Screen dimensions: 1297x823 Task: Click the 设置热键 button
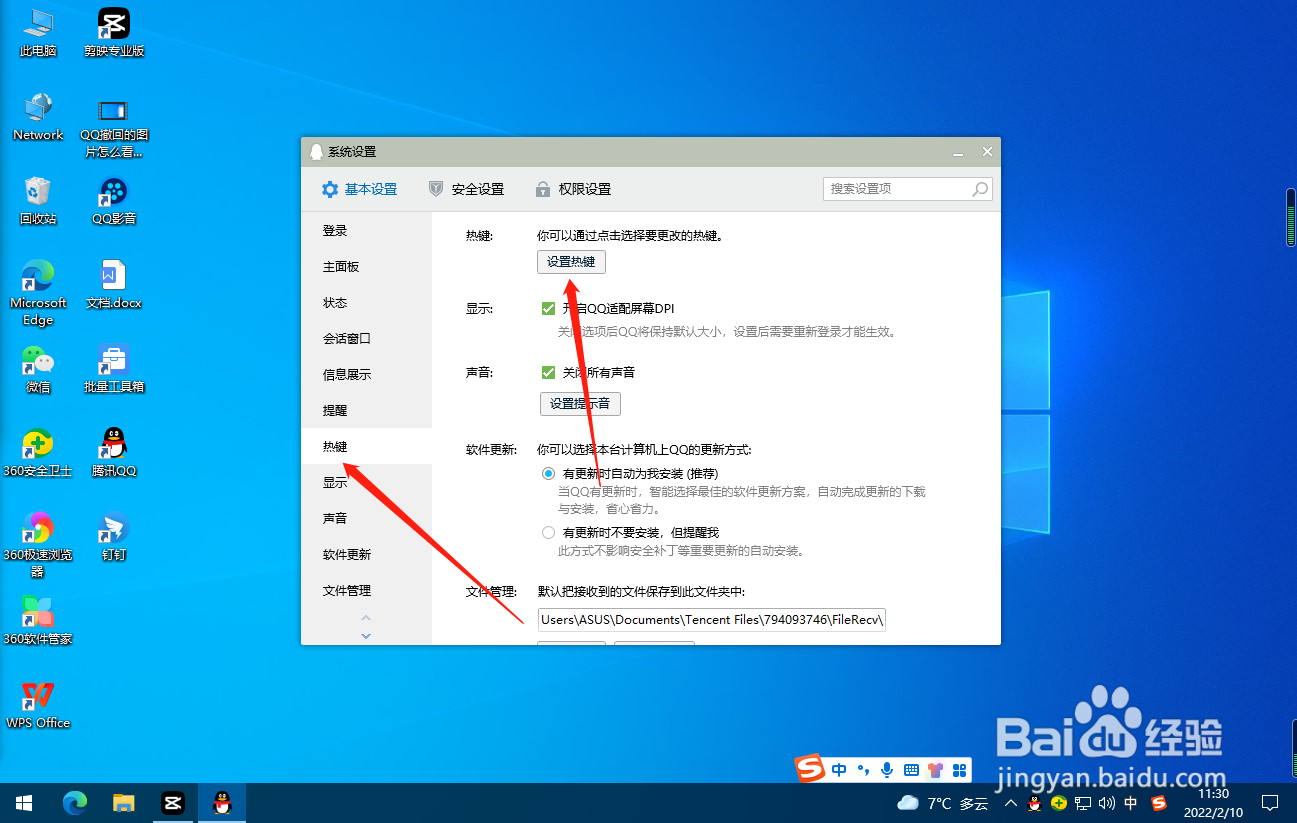coord(571,261)
